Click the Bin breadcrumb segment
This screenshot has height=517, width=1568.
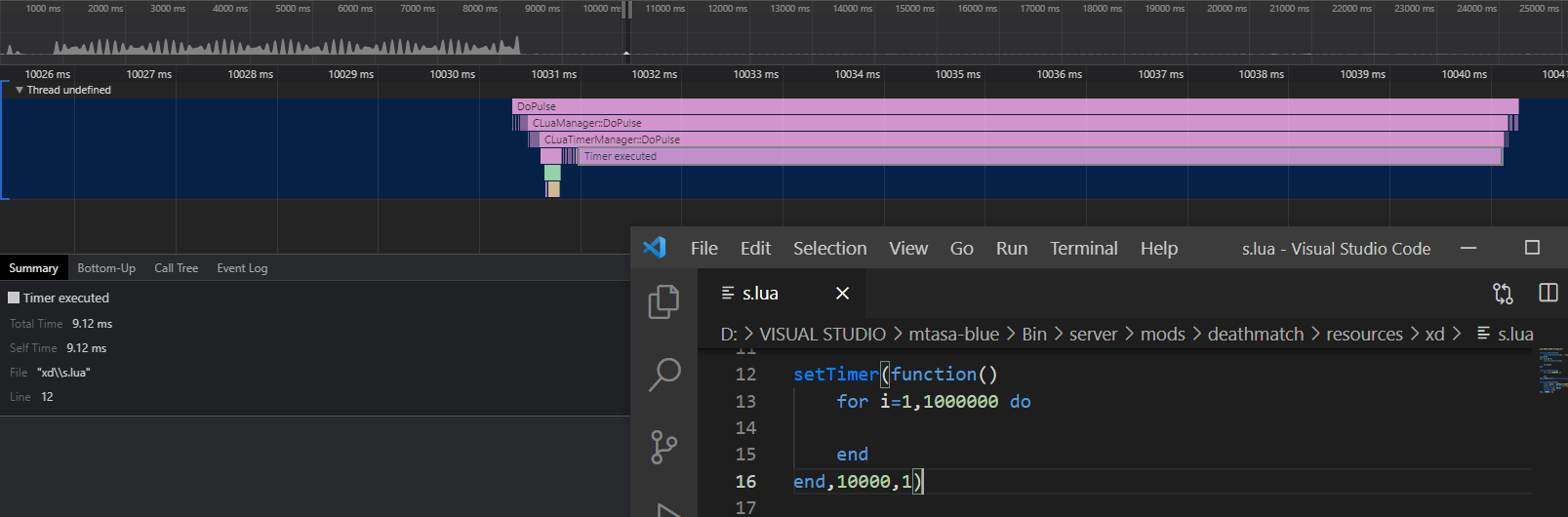pyautogui.click(x=1034, y=334)
